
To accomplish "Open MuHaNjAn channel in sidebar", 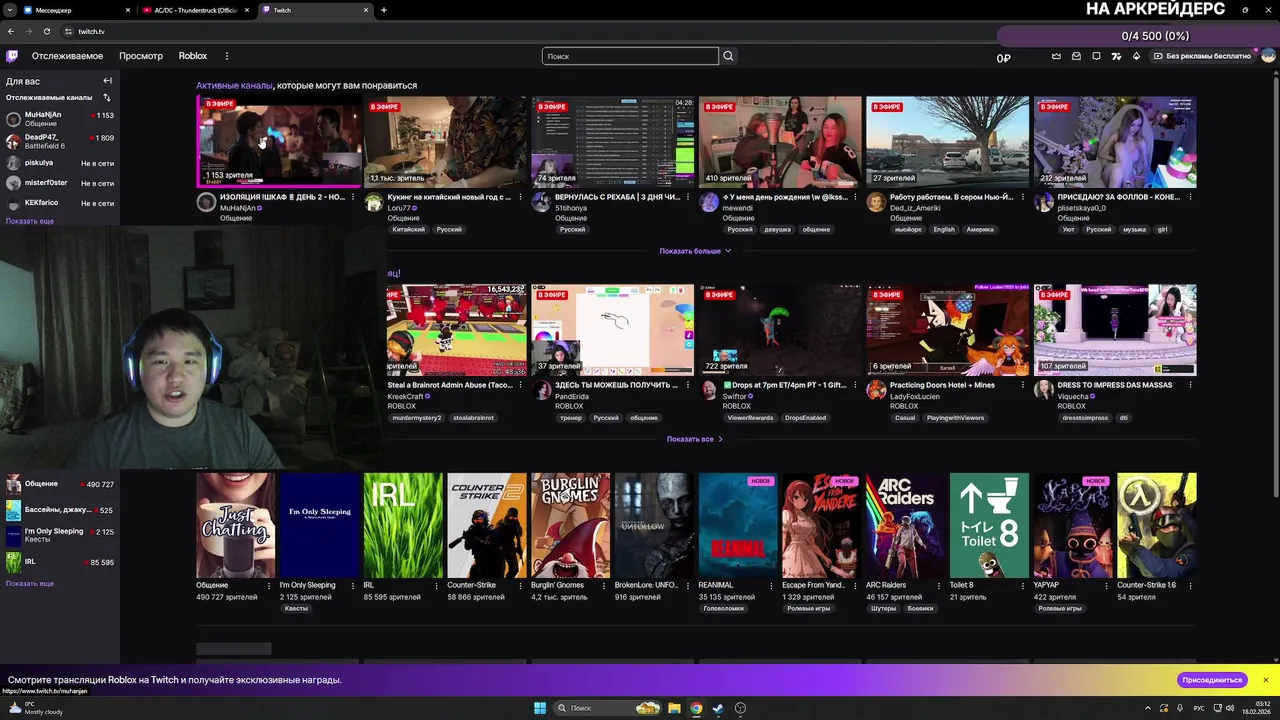I will tap(60, 119).
